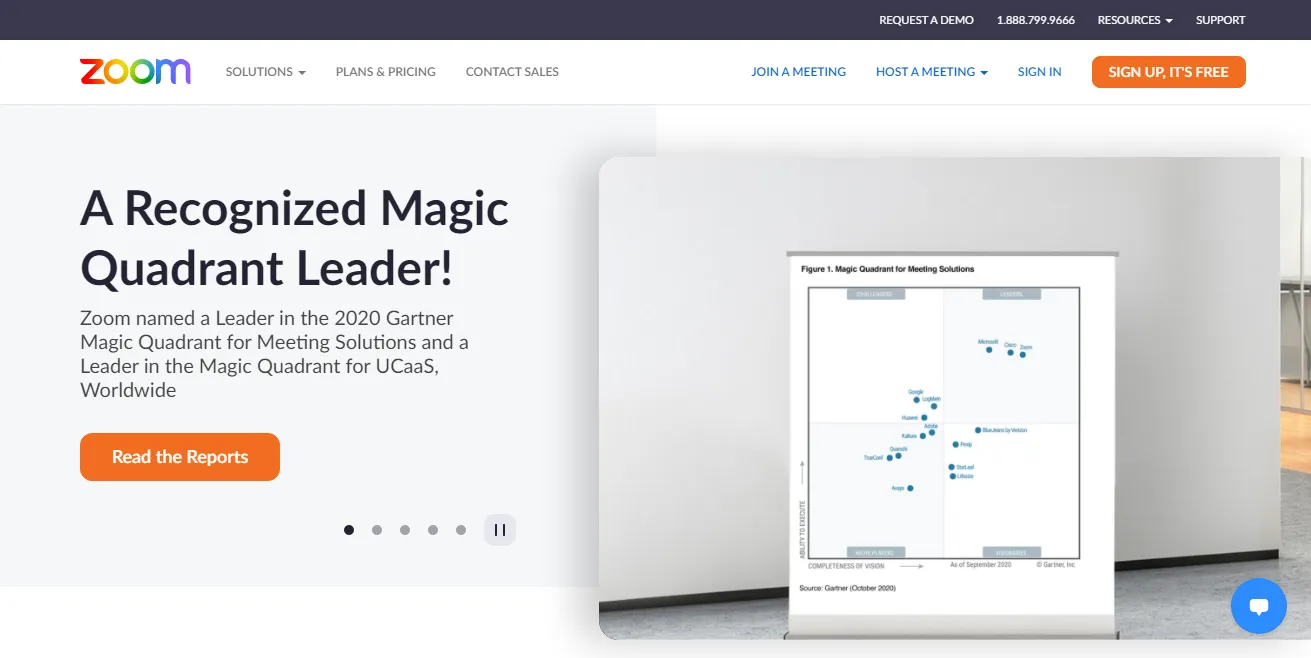The height and width of the screenshot is (658, 1311).
Task: Expand the Solutions dropdown menu
Action: (x=266, y=72)
